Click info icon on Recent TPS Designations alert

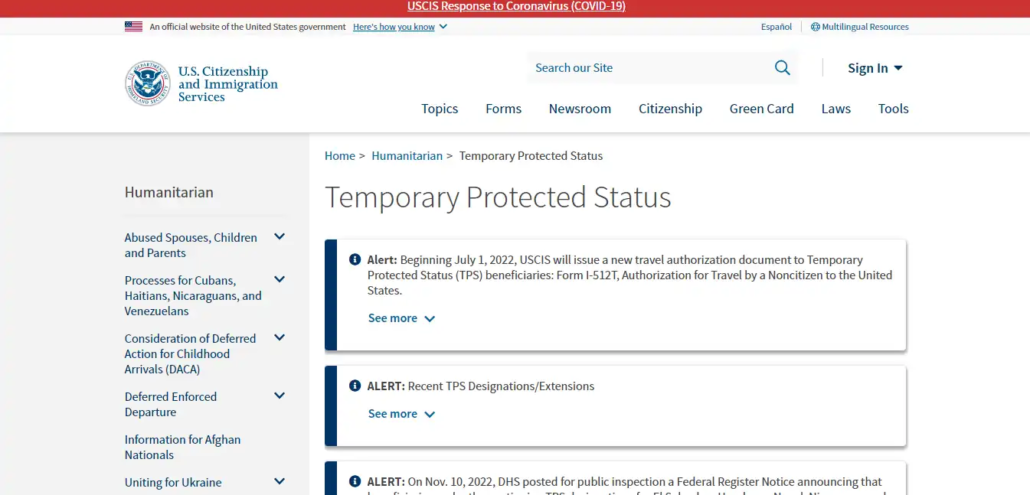[355, 385]
